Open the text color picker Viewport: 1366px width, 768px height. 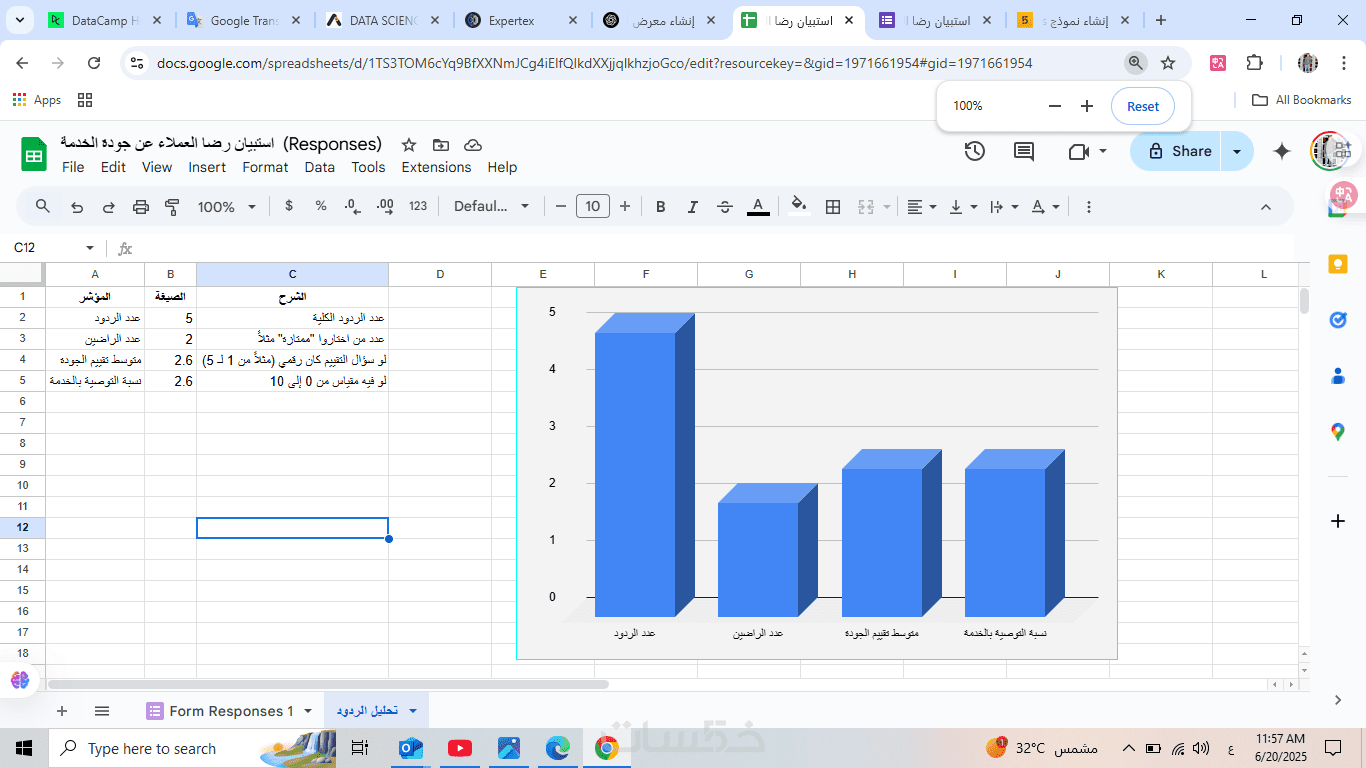click(759, 207)
